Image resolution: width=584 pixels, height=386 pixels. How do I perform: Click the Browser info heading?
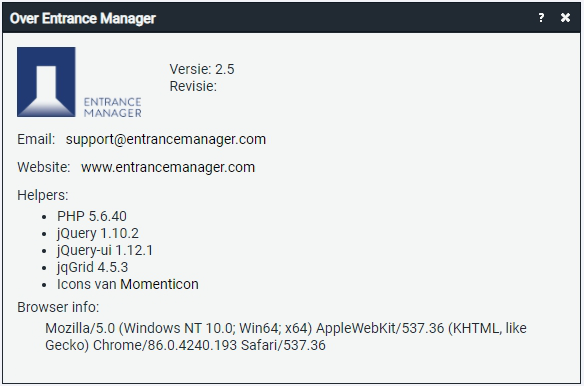(58, 307)
